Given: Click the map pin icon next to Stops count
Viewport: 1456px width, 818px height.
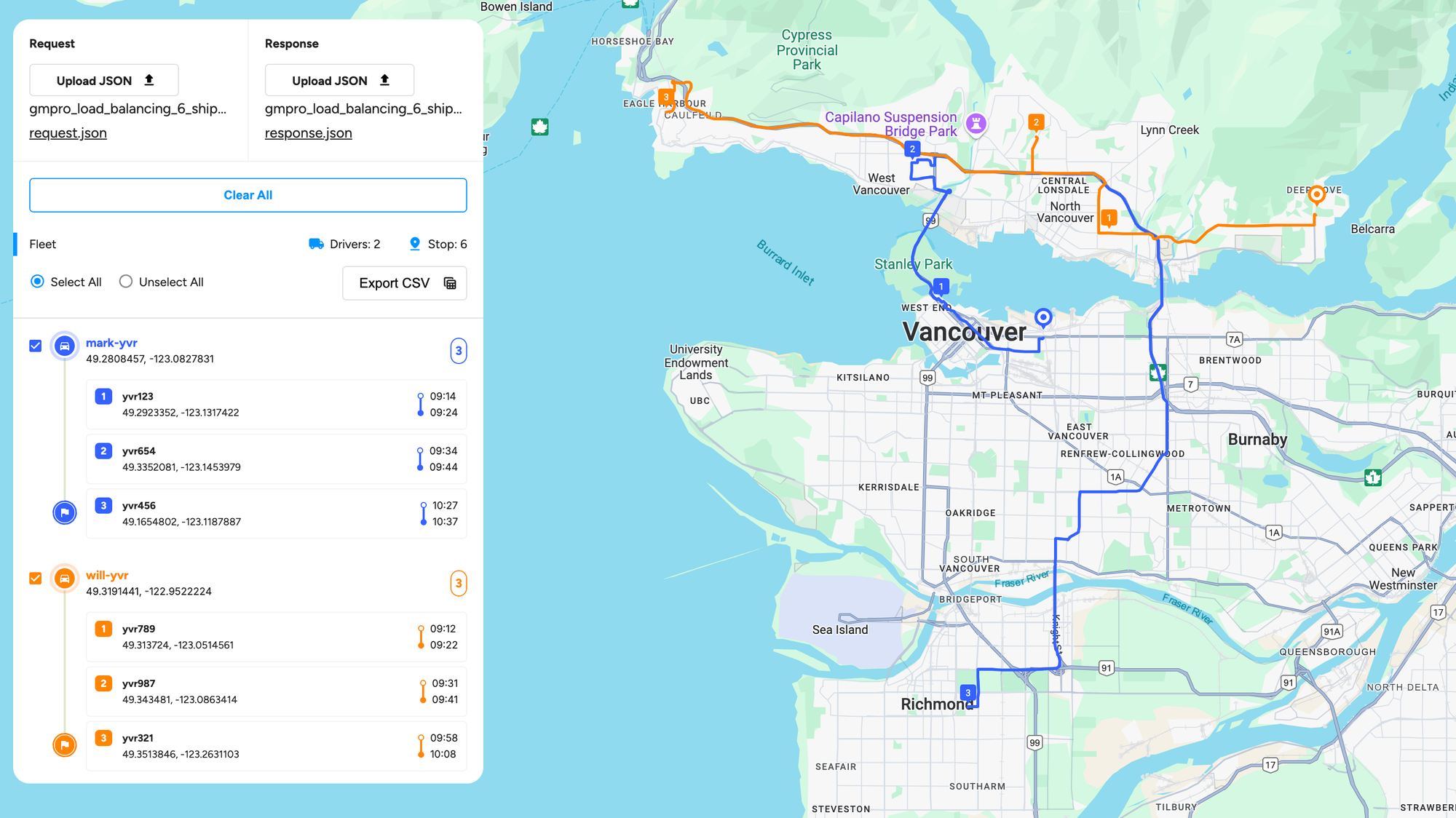Looking at the screenshot, I should click(413, 243).
